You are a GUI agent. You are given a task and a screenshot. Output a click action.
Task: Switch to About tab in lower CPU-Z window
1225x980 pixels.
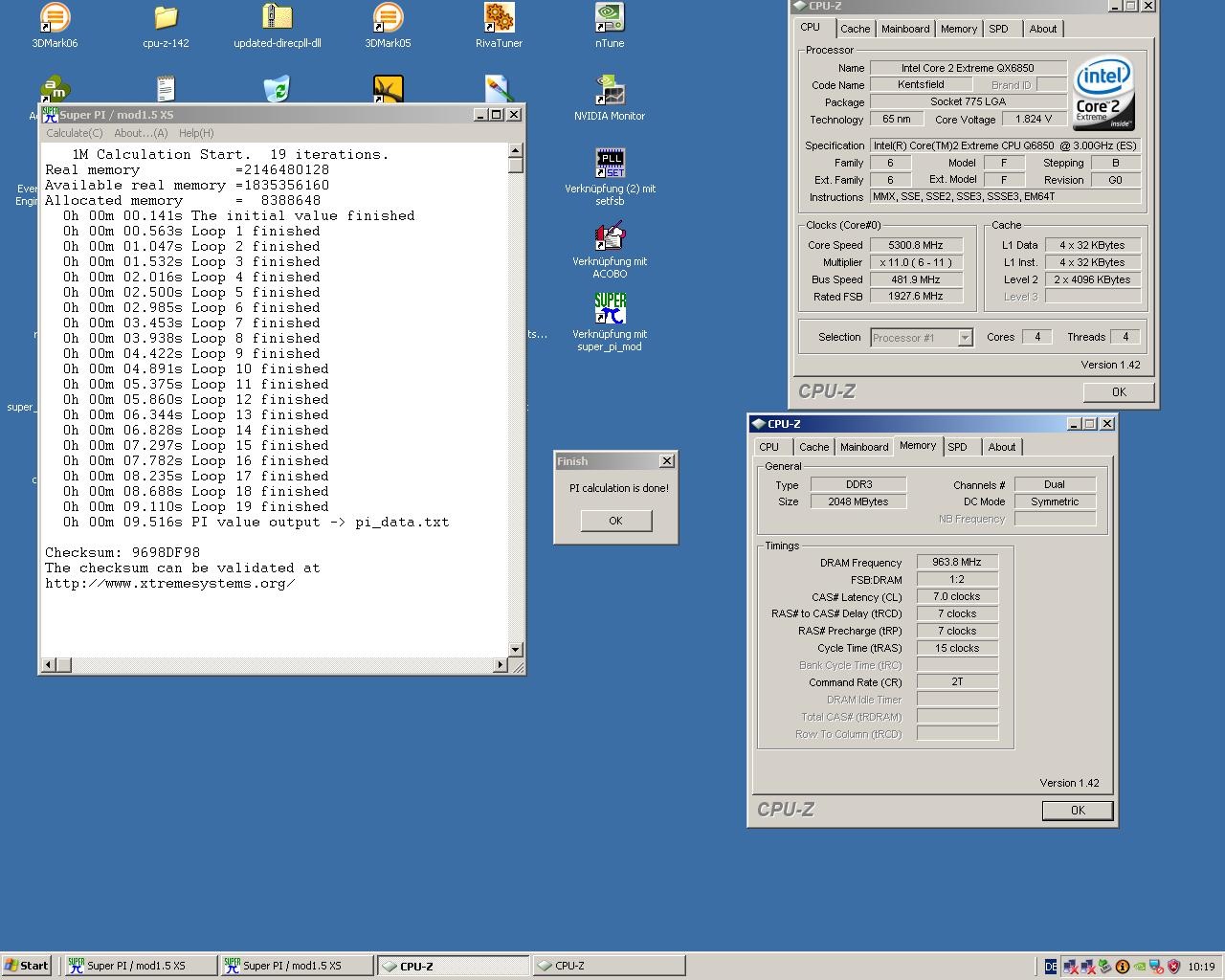point(1002,447)
